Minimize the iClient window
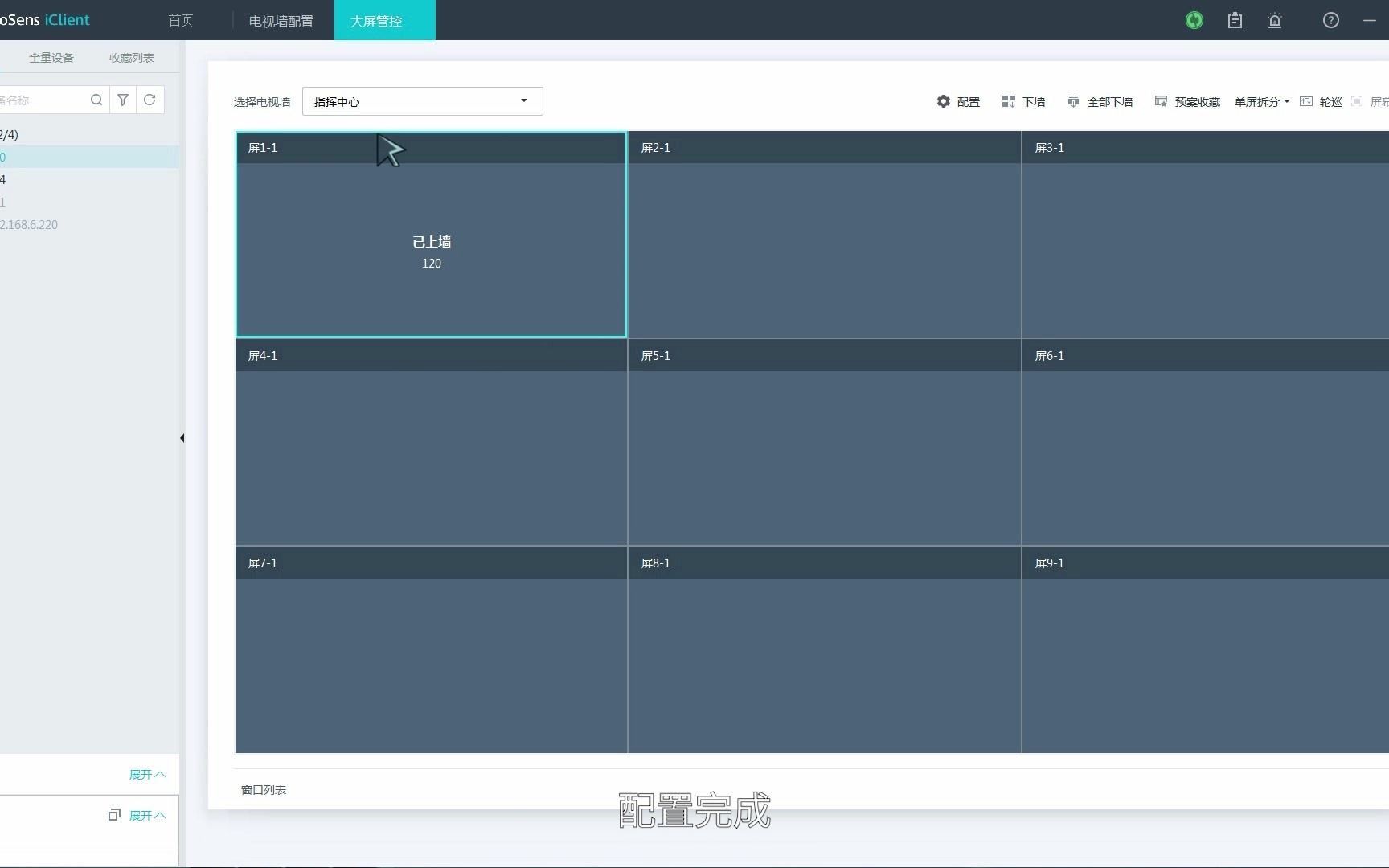 pyautogui.click(x=1370, y=20)
